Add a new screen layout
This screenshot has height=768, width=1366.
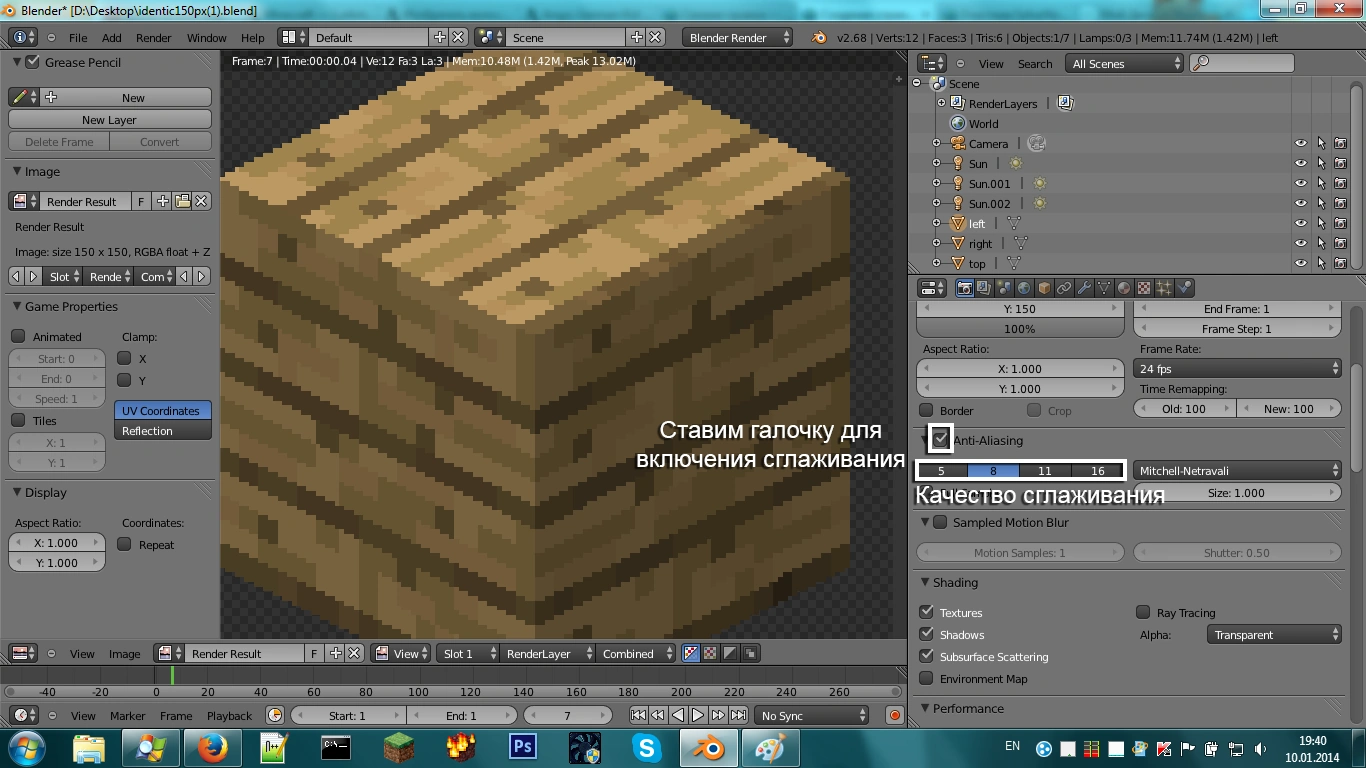[x=439, y=37]
